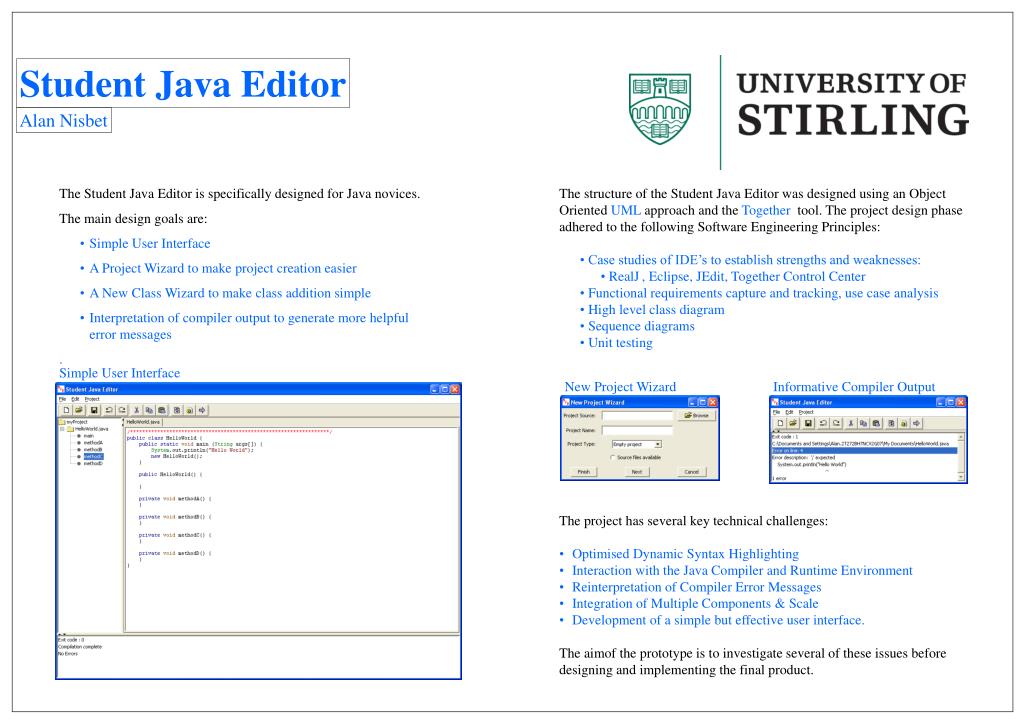Select myProject root in project tree

coord(76,422)
